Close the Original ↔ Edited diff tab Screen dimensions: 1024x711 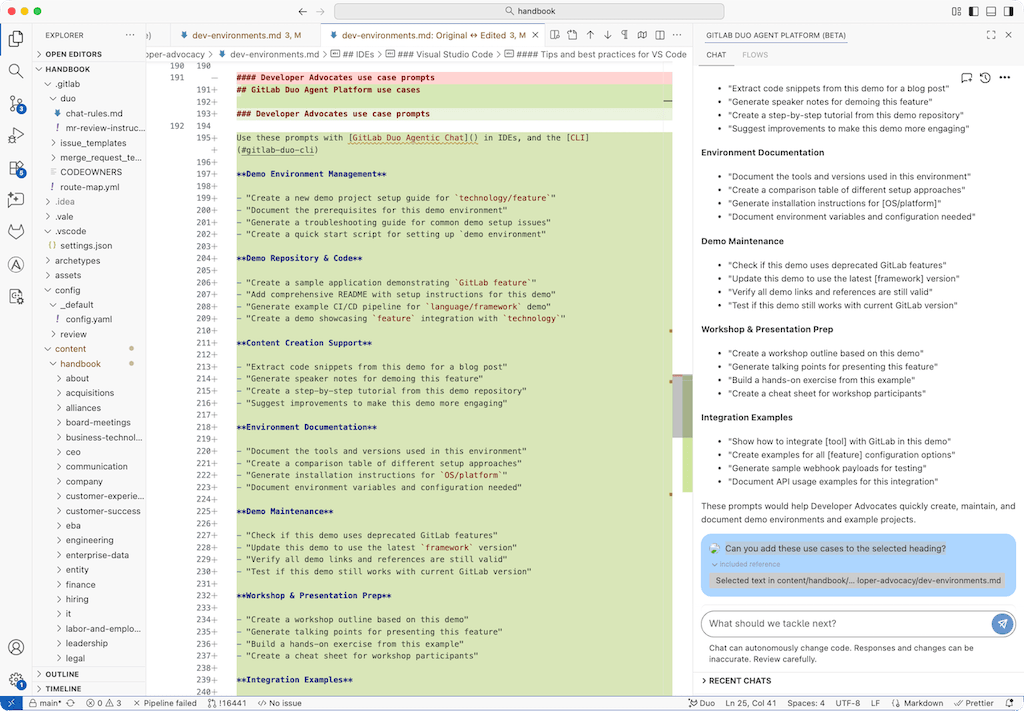[536, 35]
